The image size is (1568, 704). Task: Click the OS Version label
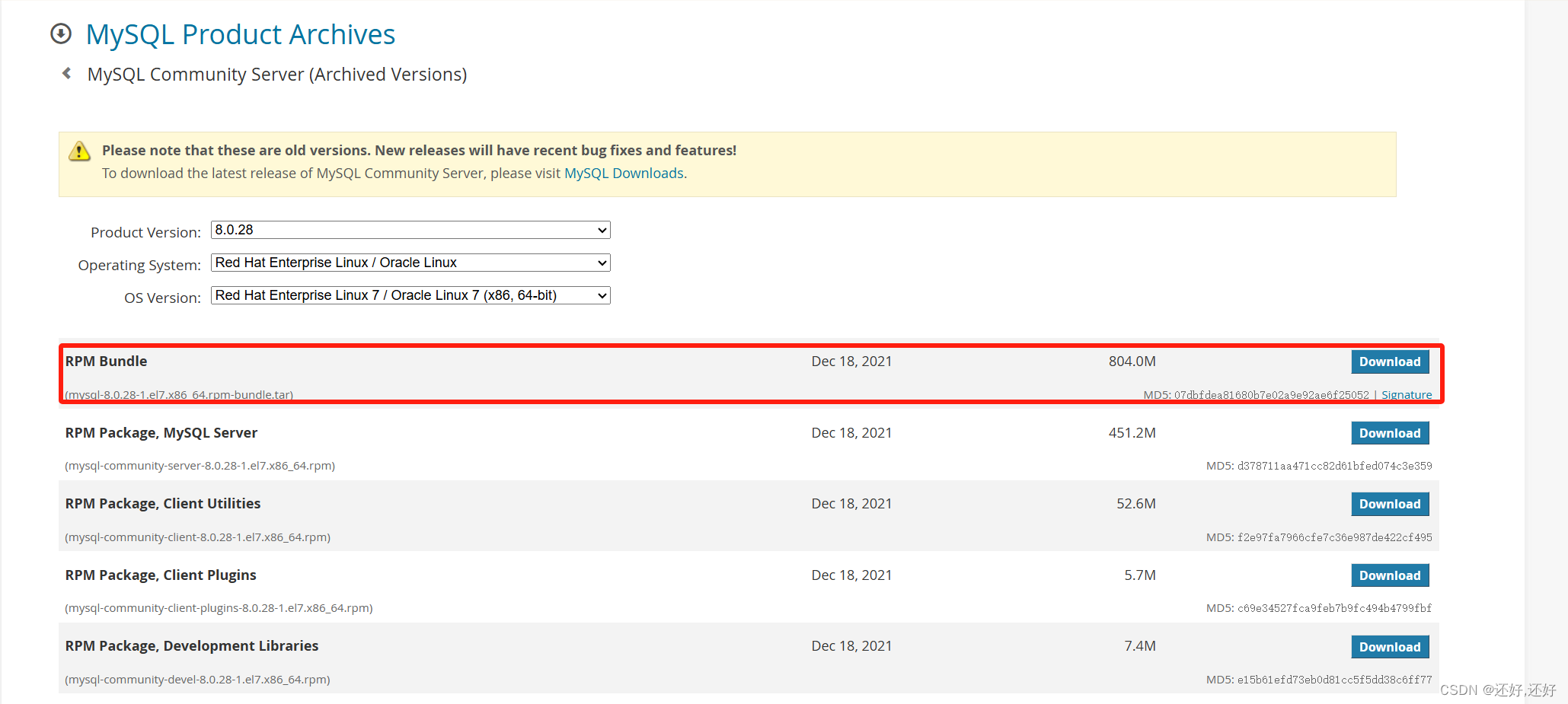tap(162, 298)
